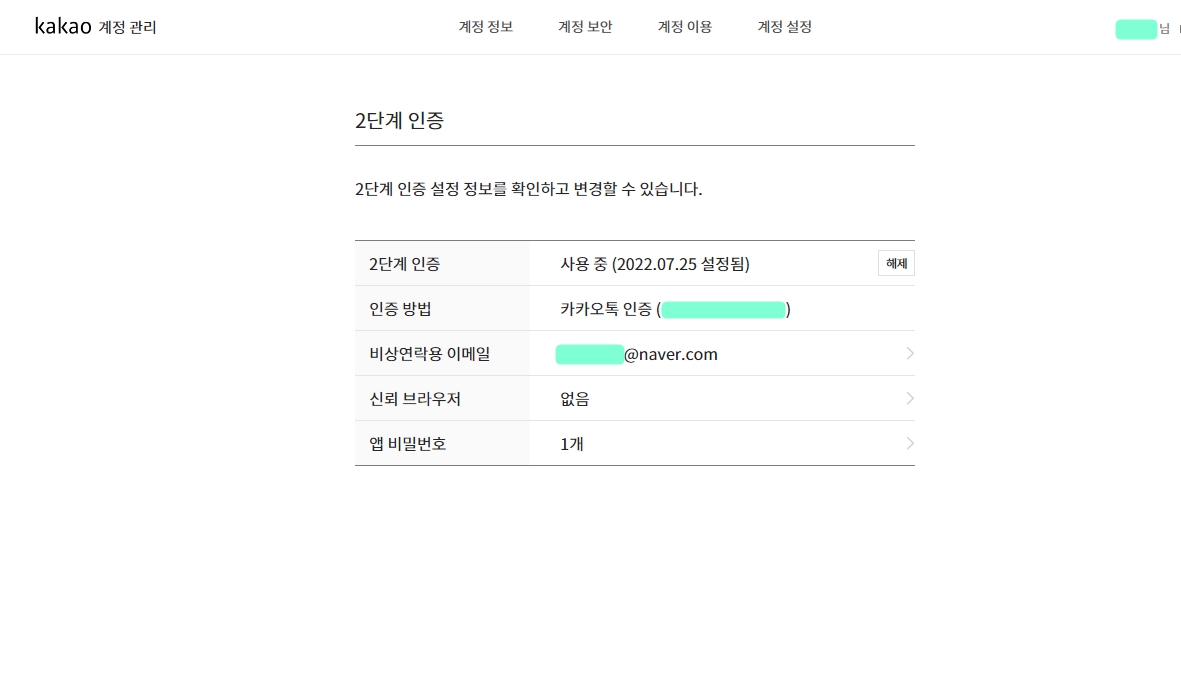Expand the 앱 비밀번호 row chevron
The image size is (1181, 684).
[908, 443]
